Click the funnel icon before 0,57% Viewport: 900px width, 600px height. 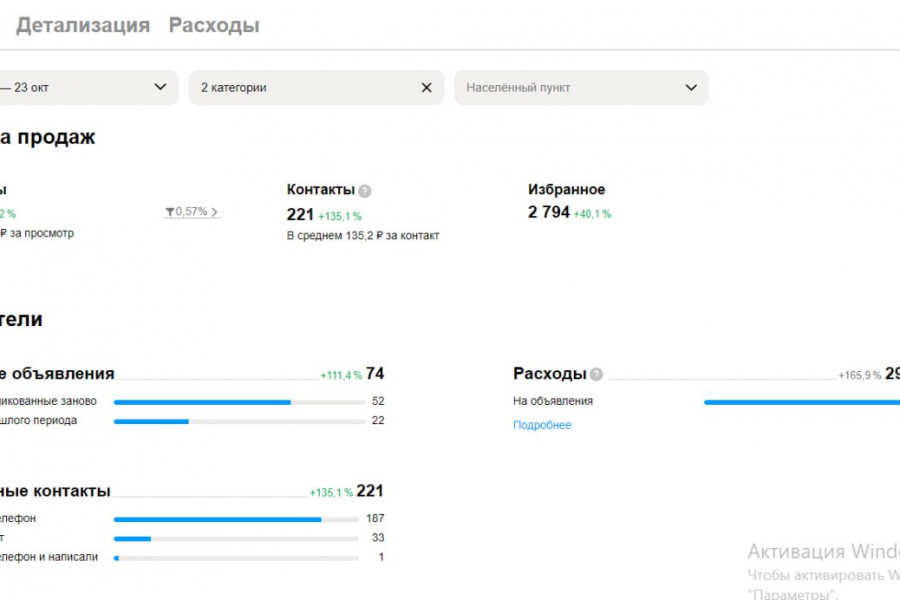click(170, 212)
